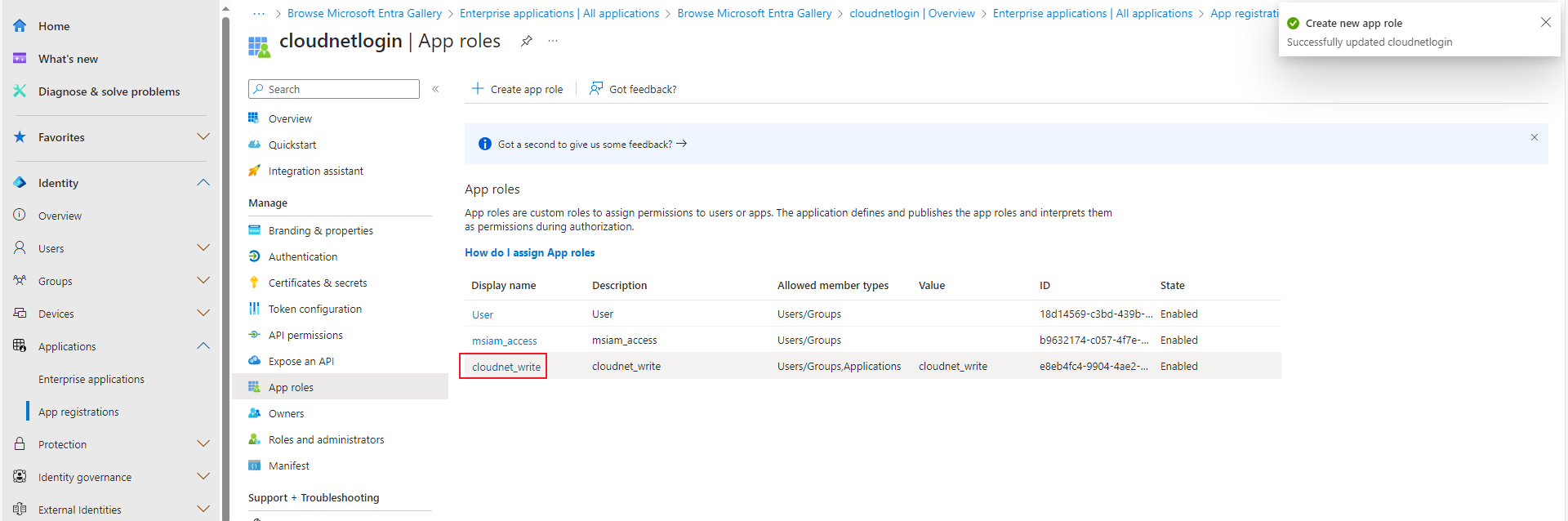The height and width of the screenshot is (521, 1568).
Task: Follow the feedback prompt arrow link
Action: pyautogui.click(x=681, y=144)
